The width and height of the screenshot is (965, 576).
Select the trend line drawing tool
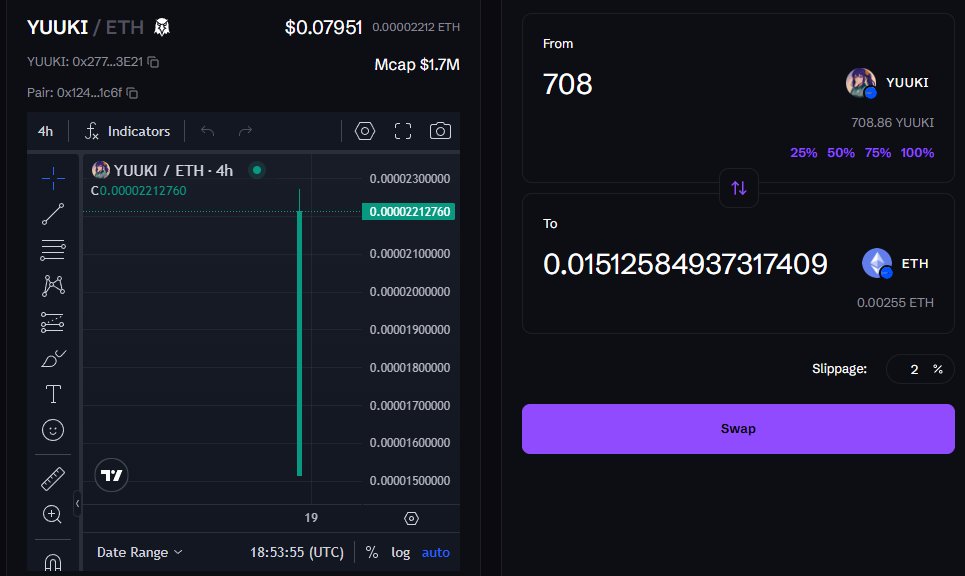53,214
